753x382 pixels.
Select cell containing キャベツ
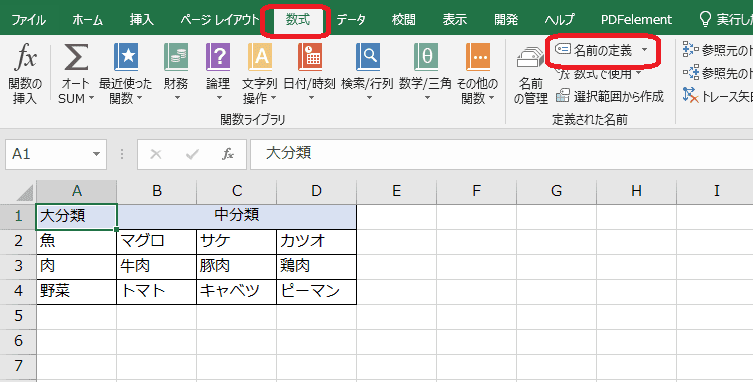click(x=236, y=292)
